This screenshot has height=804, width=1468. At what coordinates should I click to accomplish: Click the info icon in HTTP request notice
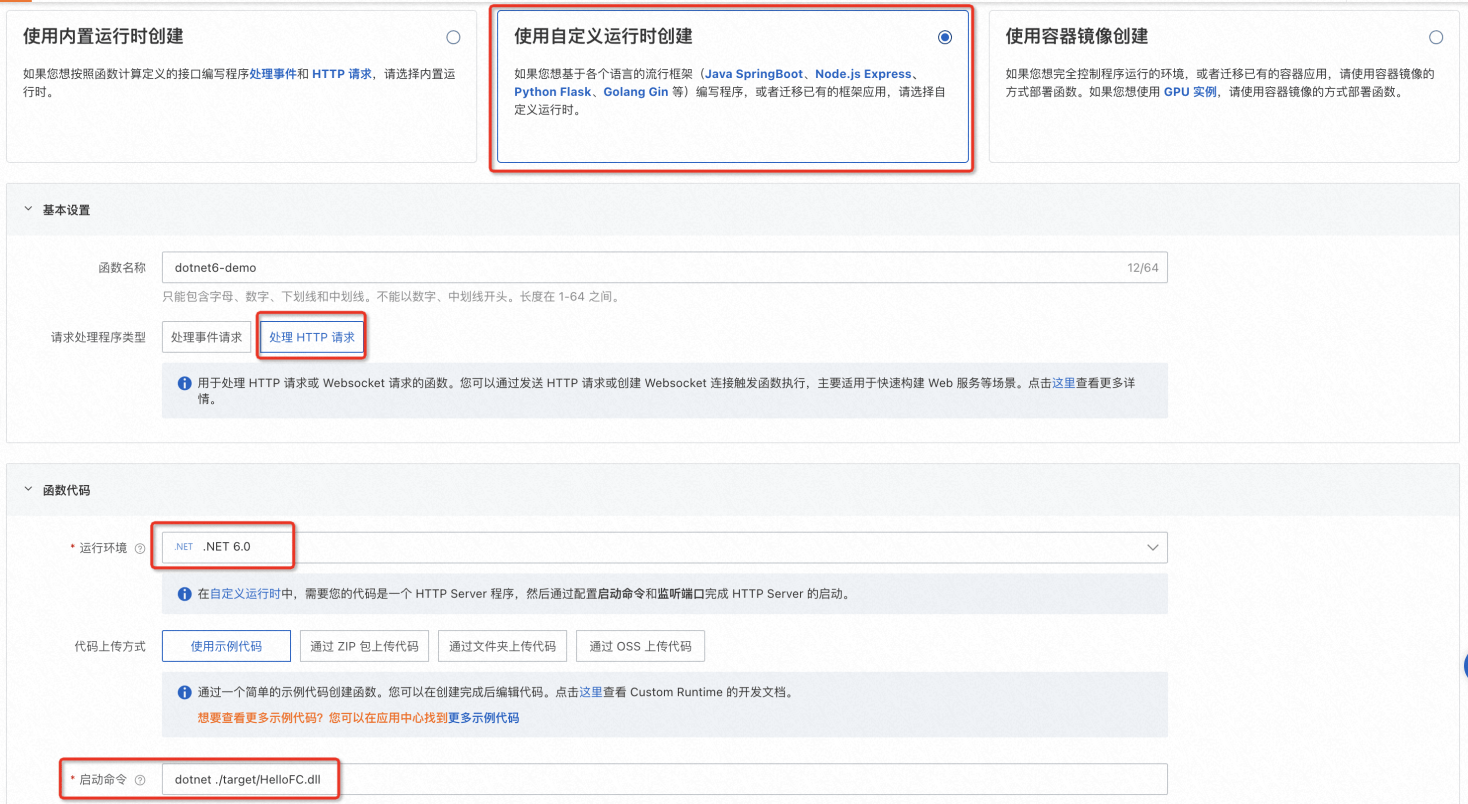point(184,384)
